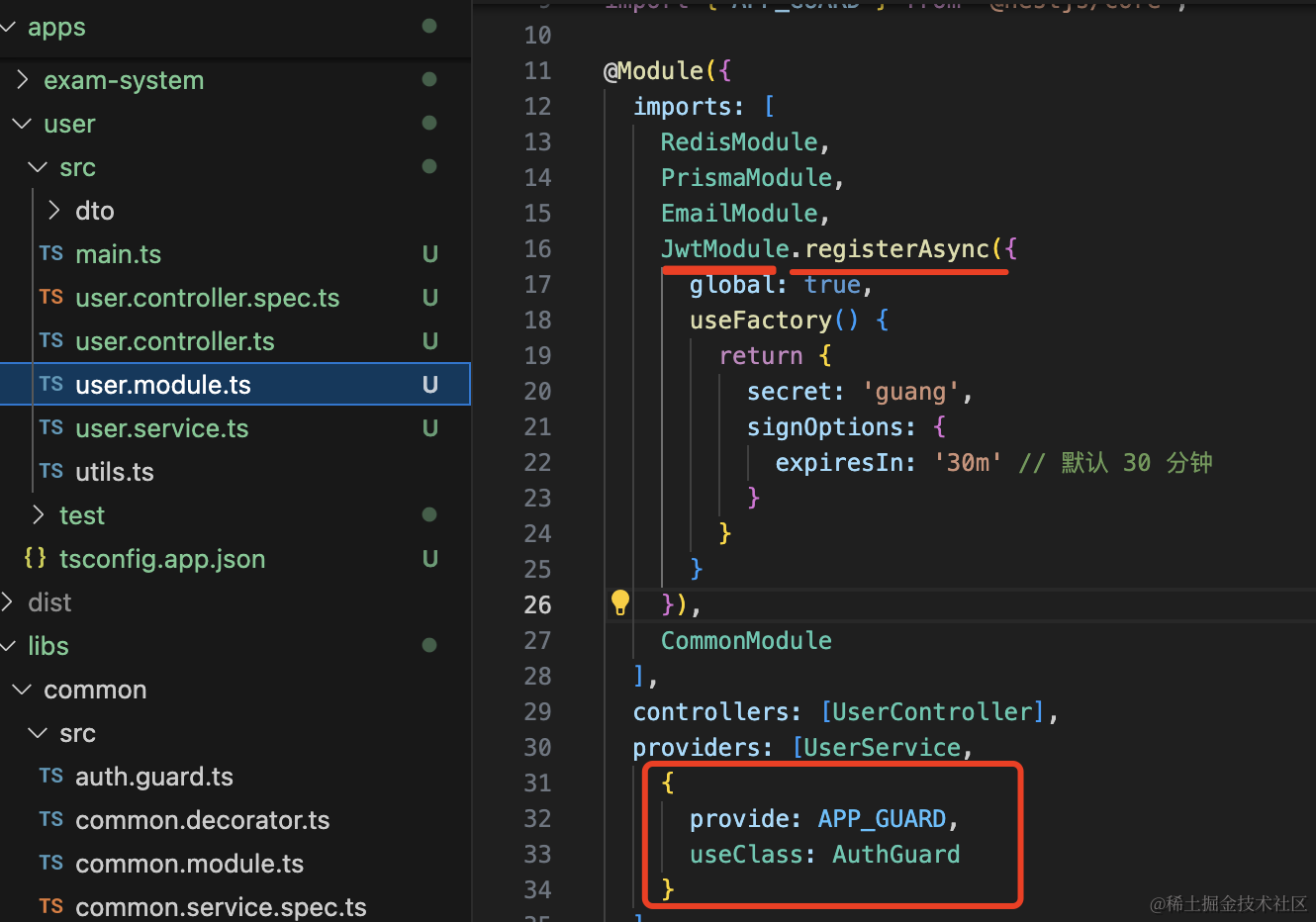Click the TS icon beside main.ts
This screenshot has height=922, width=1316.
[x=51, y=254]
